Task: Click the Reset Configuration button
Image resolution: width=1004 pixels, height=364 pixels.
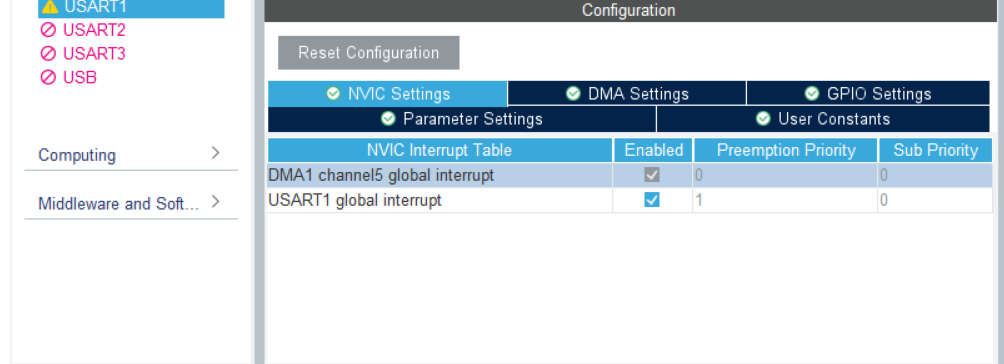Action: tap(368, 53)
